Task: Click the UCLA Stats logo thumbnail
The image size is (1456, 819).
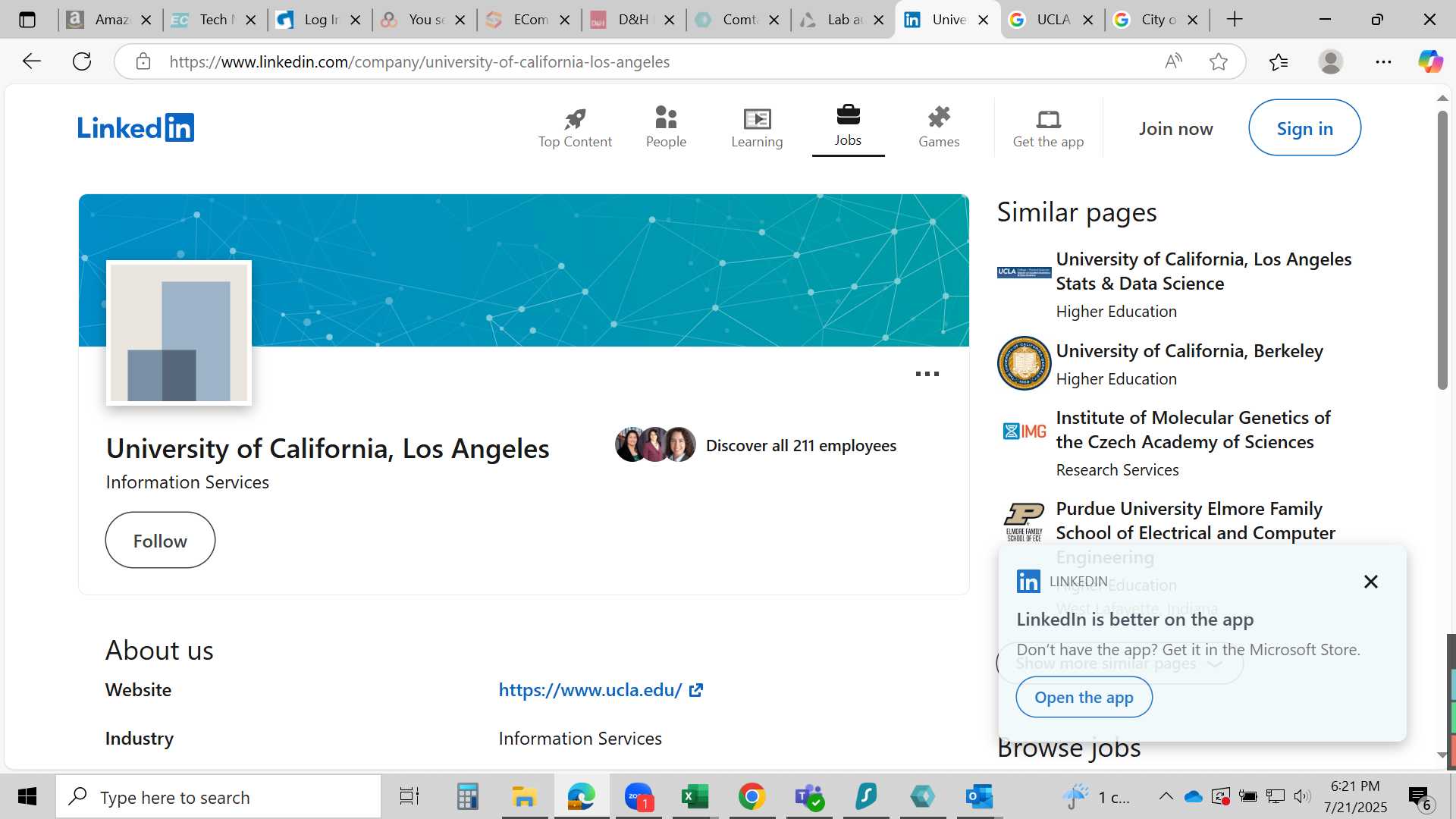Action: pos(1024,272)
